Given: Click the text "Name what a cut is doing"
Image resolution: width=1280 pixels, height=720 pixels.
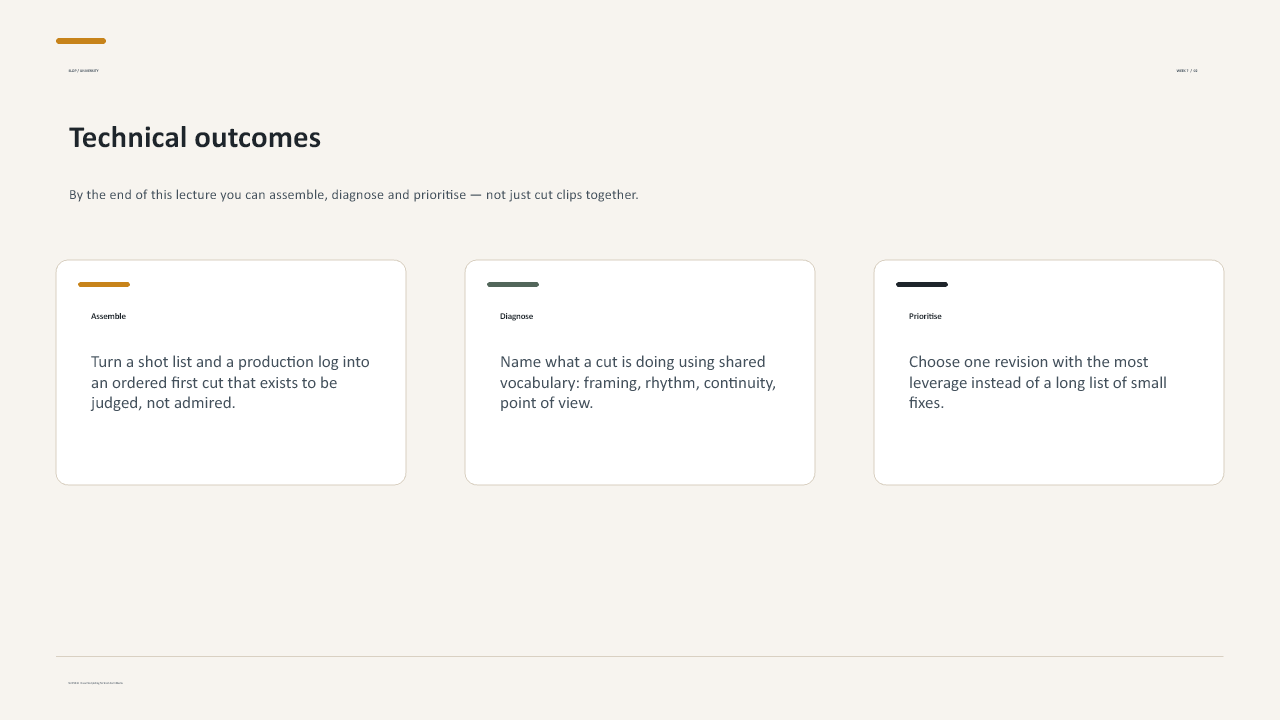Looking at the screenshot, I should tap(638, 382).
